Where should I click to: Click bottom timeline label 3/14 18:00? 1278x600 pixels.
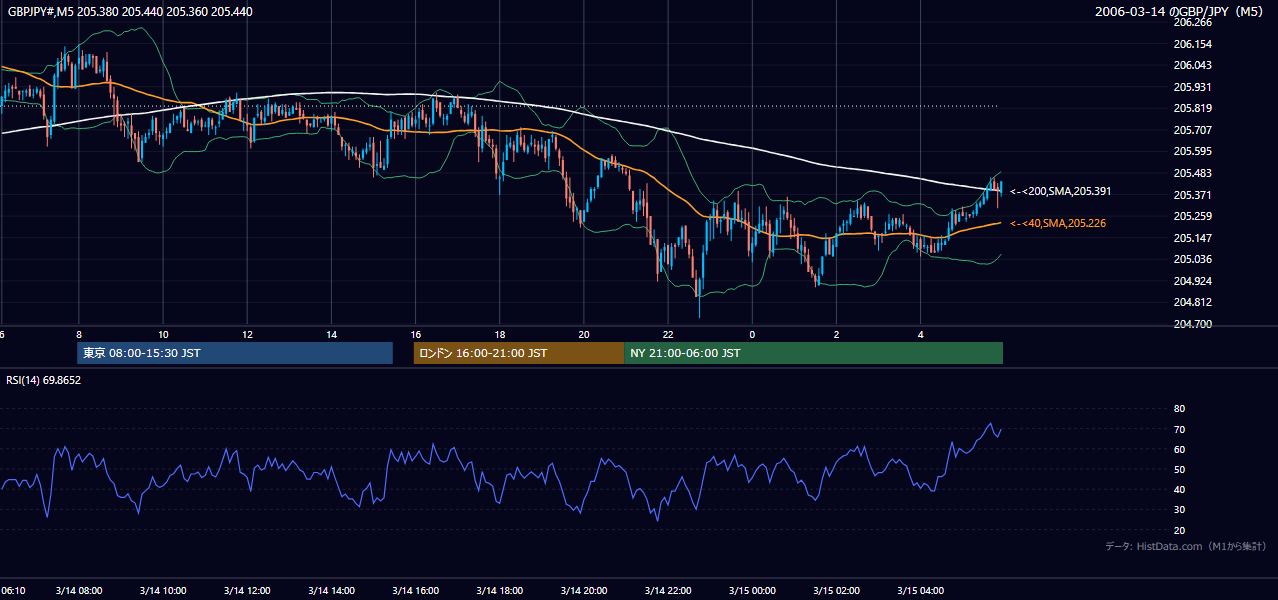[499, 591]
